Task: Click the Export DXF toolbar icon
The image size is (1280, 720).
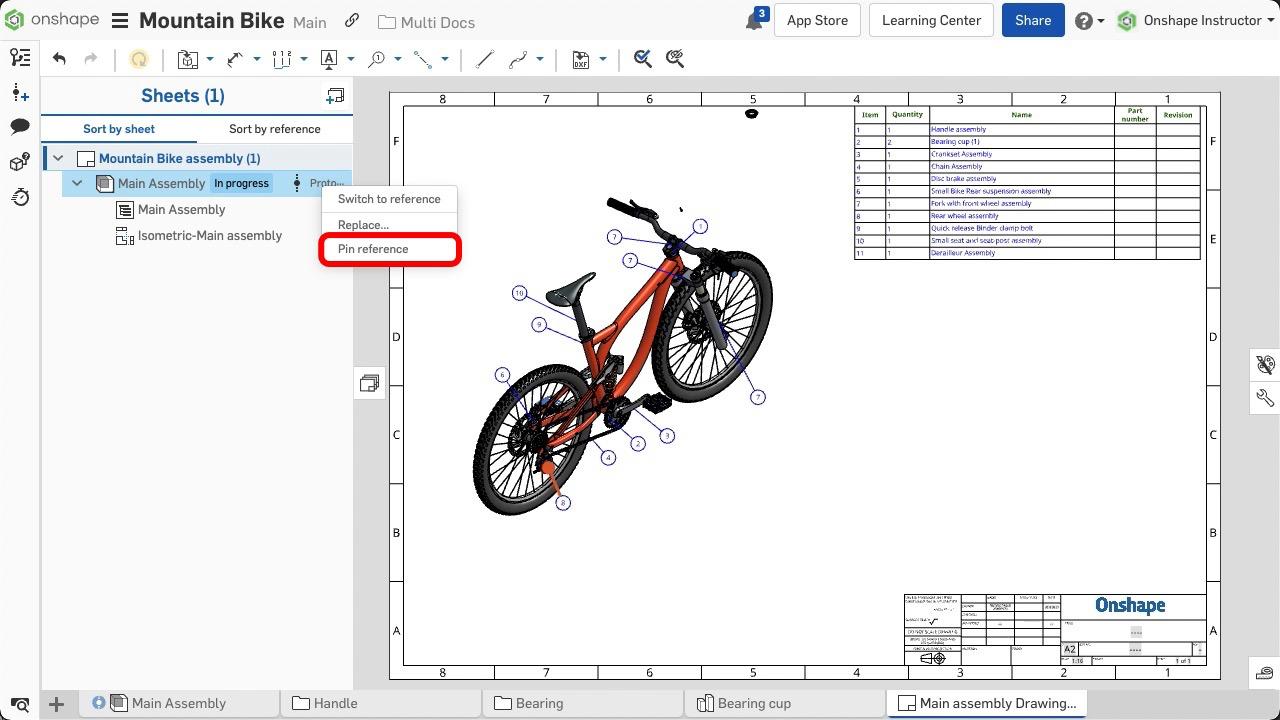Action: point(581,60)
